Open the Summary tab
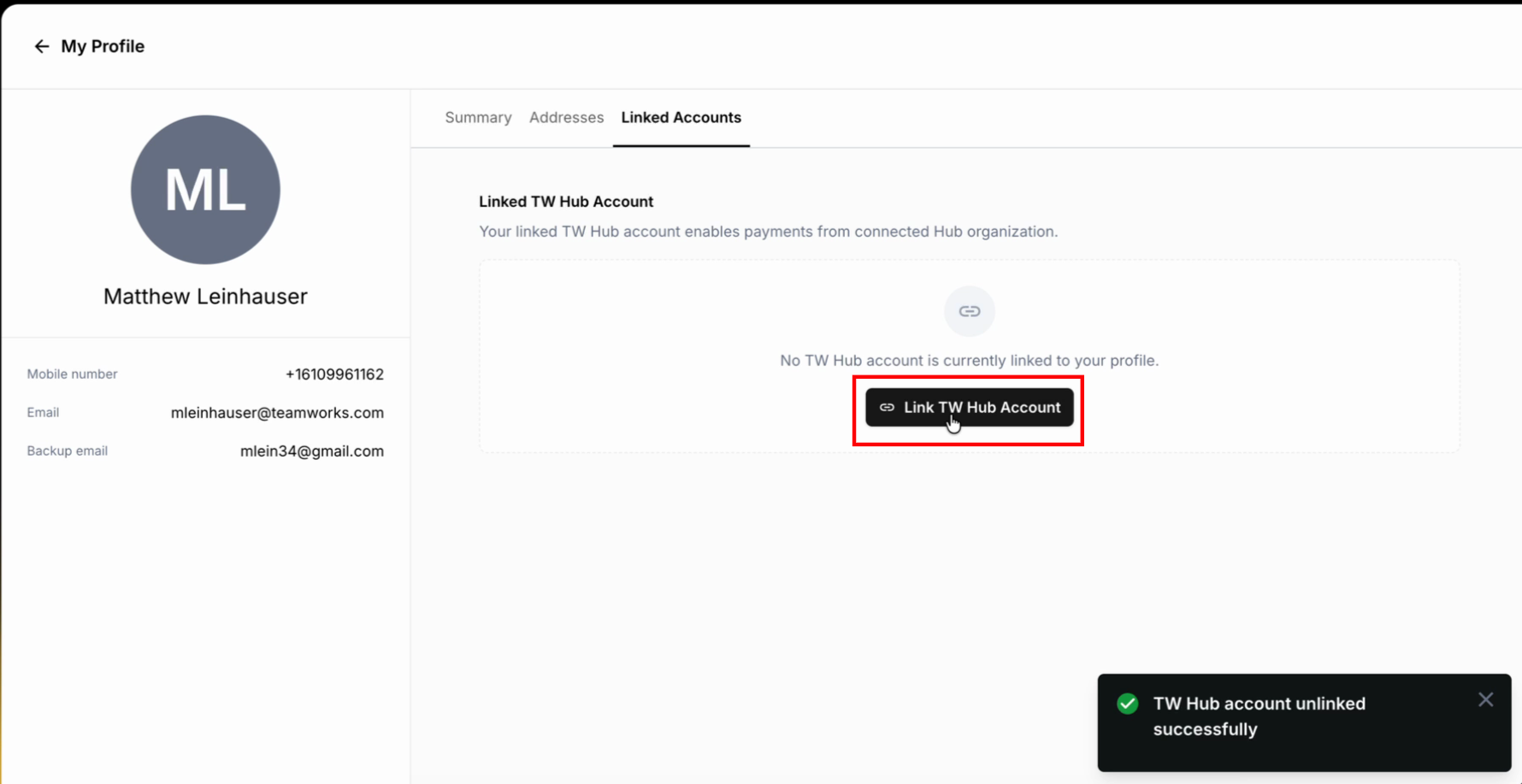1522x784 pixels. point(478,117)
